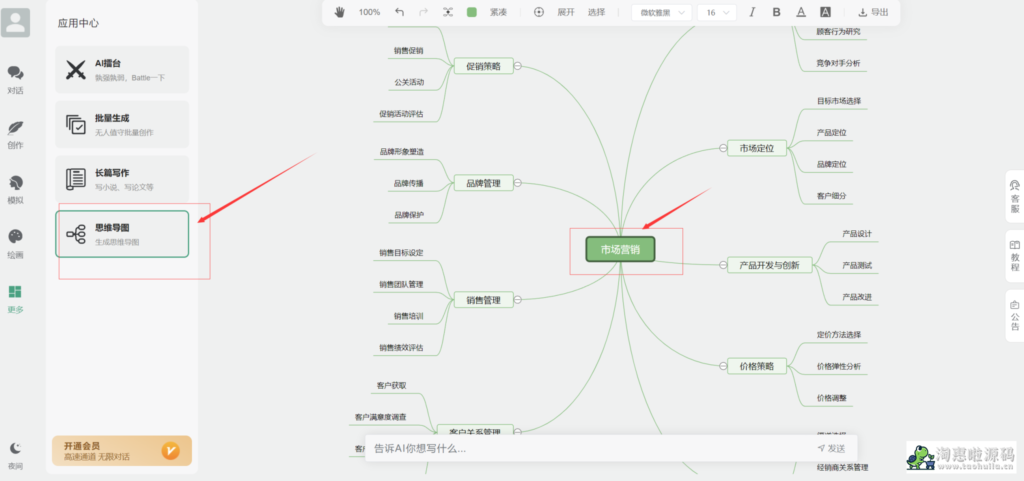Screen dimensions: 1024x481
Task: Select the 销售管理 node
Action: pyautogui.click(x=483, y=300)
